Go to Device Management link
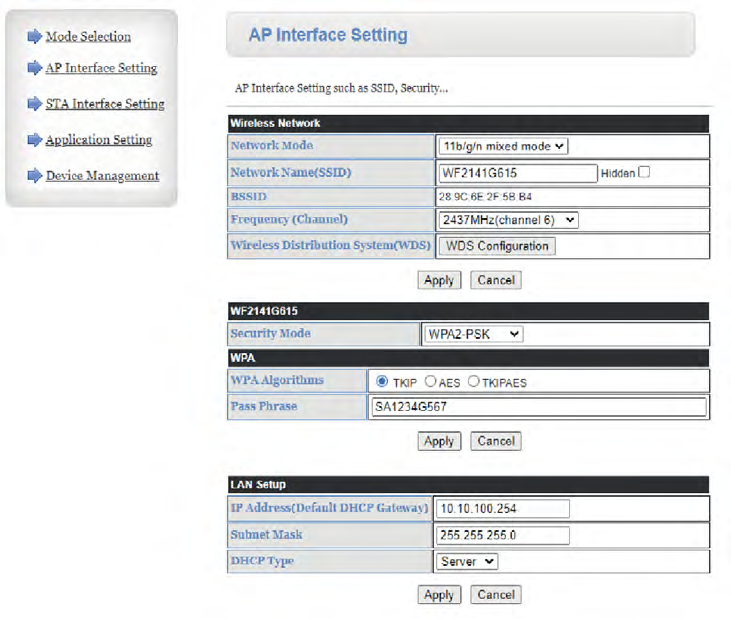731x619 pixels. [x=102, y=176]
